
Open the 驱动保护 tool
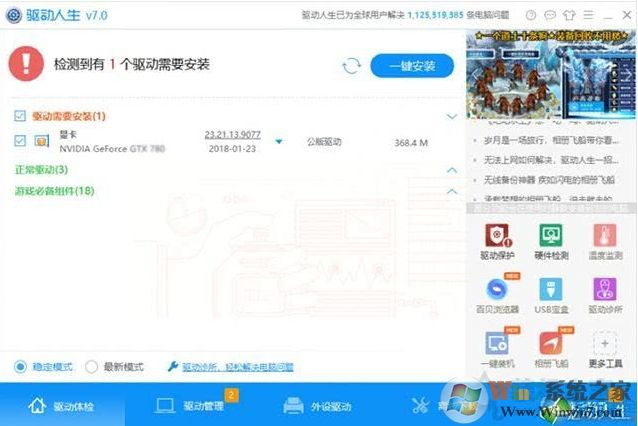pyautogui.click(x=497, y=242)
